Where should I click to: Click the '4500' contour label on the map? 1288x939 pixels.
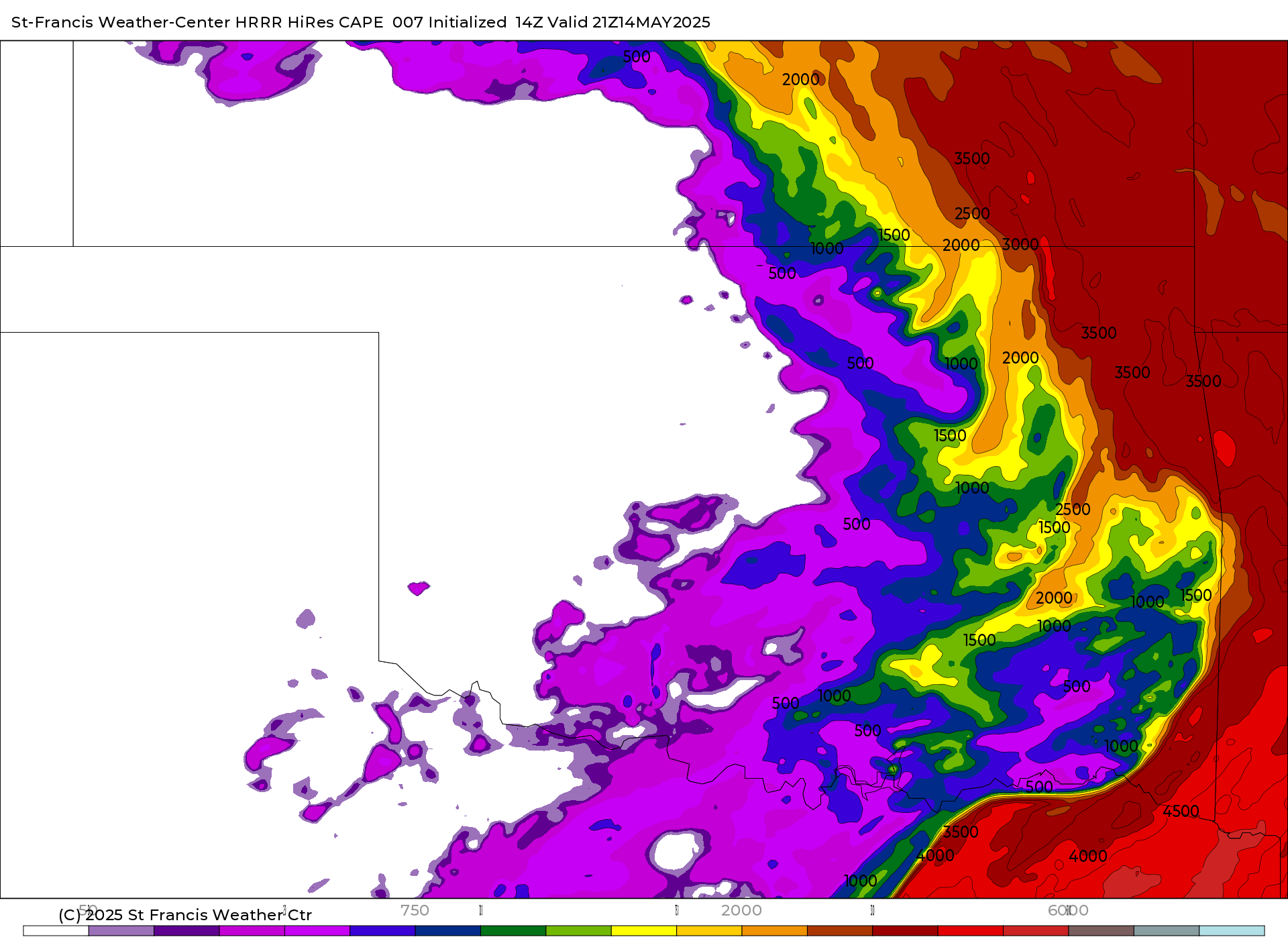(x=1181, y=812)
